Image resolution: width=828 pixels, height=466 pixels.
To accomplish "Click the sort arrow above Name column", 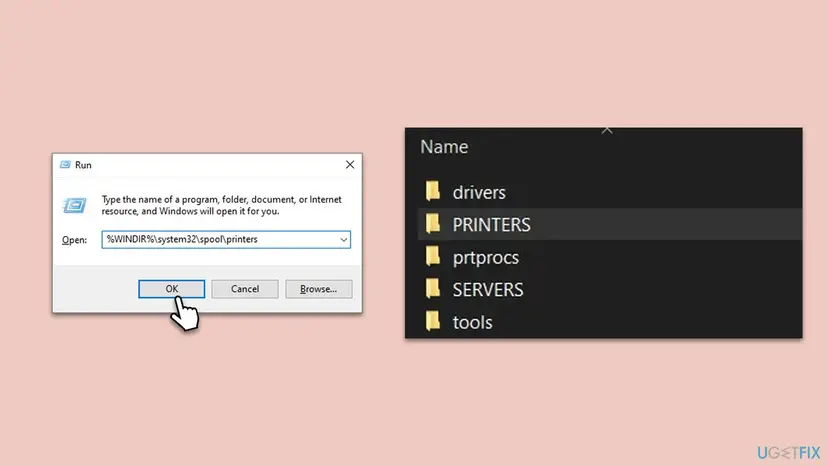I will (x=607, y=131).
